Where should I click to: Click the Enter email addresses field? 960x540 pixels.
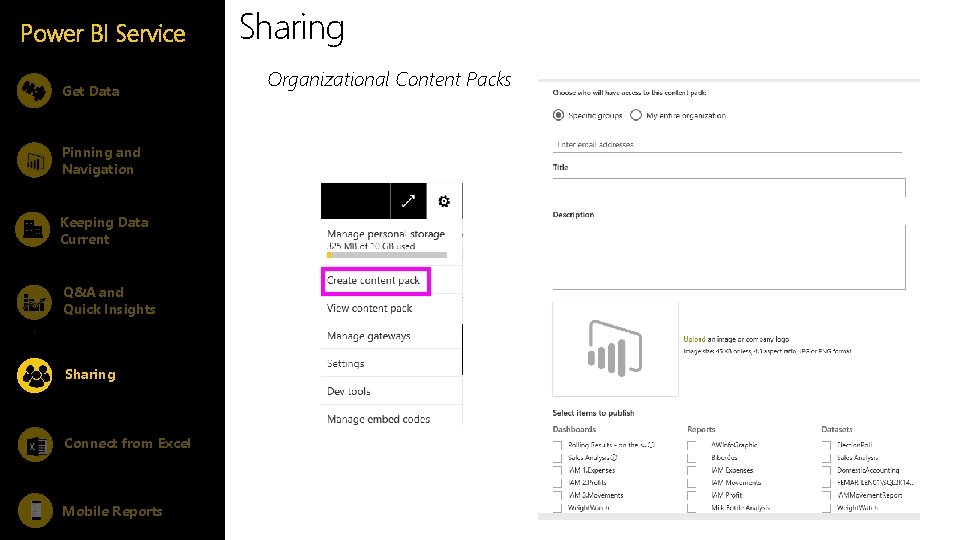pyautogui.click(x=727, y=144)
